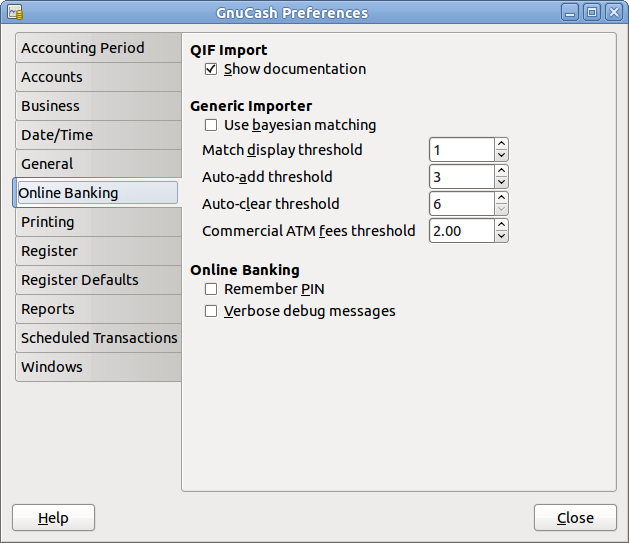
Task: Click the QIF Import section heading
Action: (229, 50)
